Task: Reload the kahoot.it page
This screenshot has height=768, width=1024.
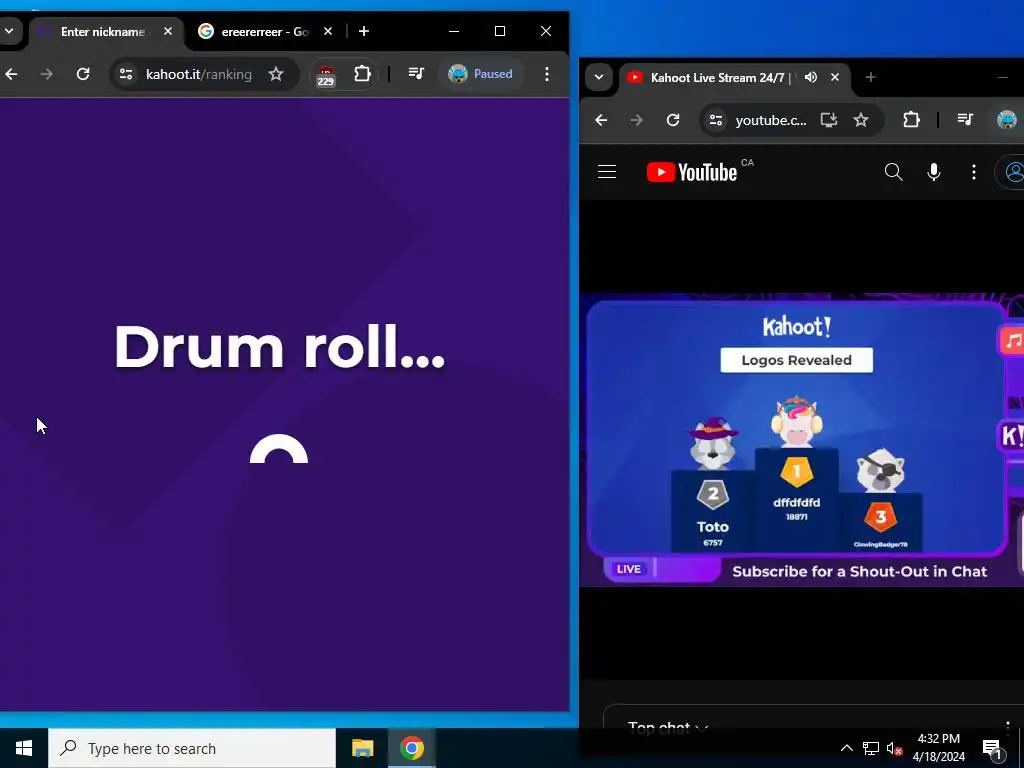Action: (x=83, y=74)
